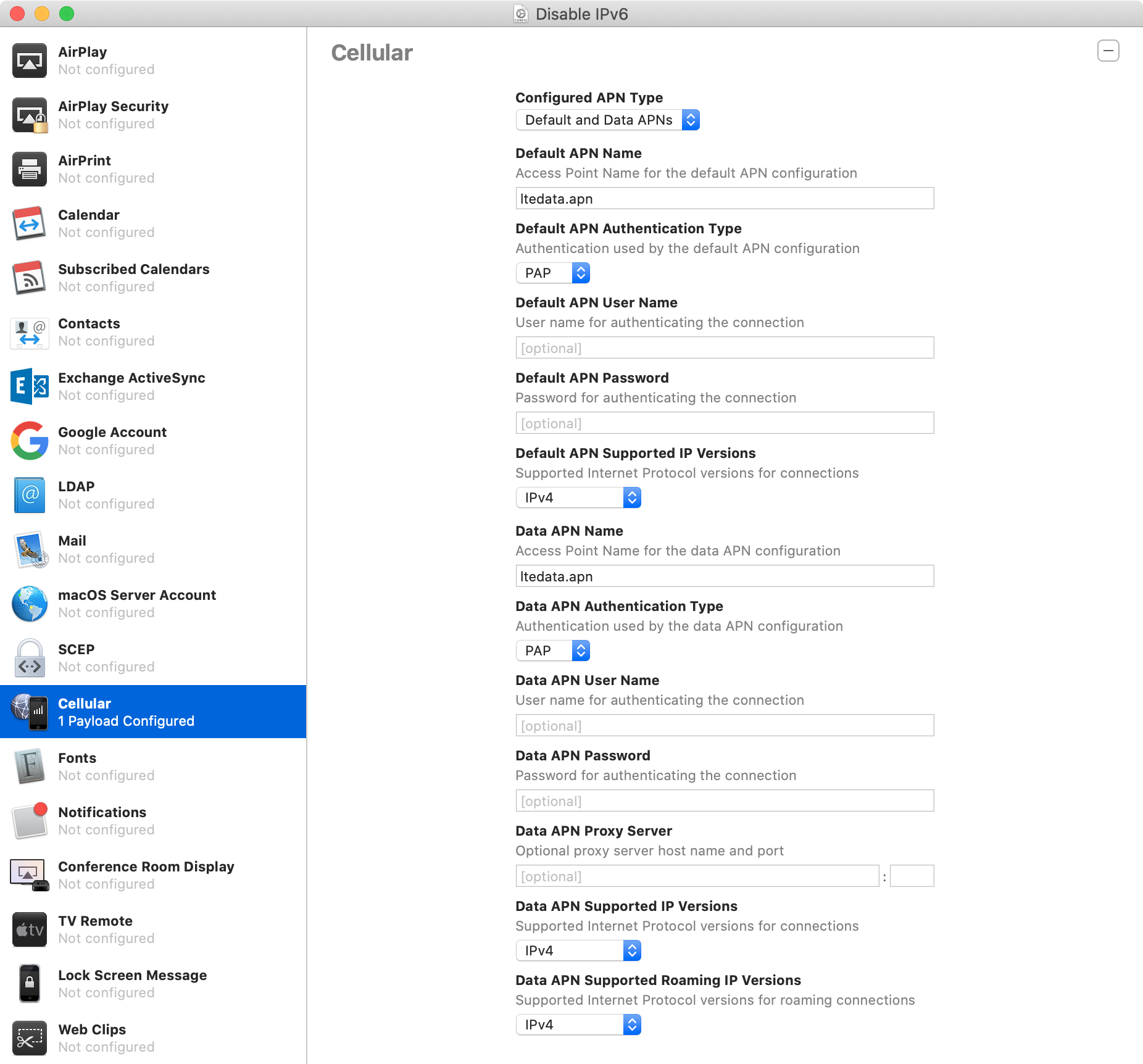
Task: Change Default APN Authentication Type dropdown
Action: pyautogui.click(x=552, y=273)
